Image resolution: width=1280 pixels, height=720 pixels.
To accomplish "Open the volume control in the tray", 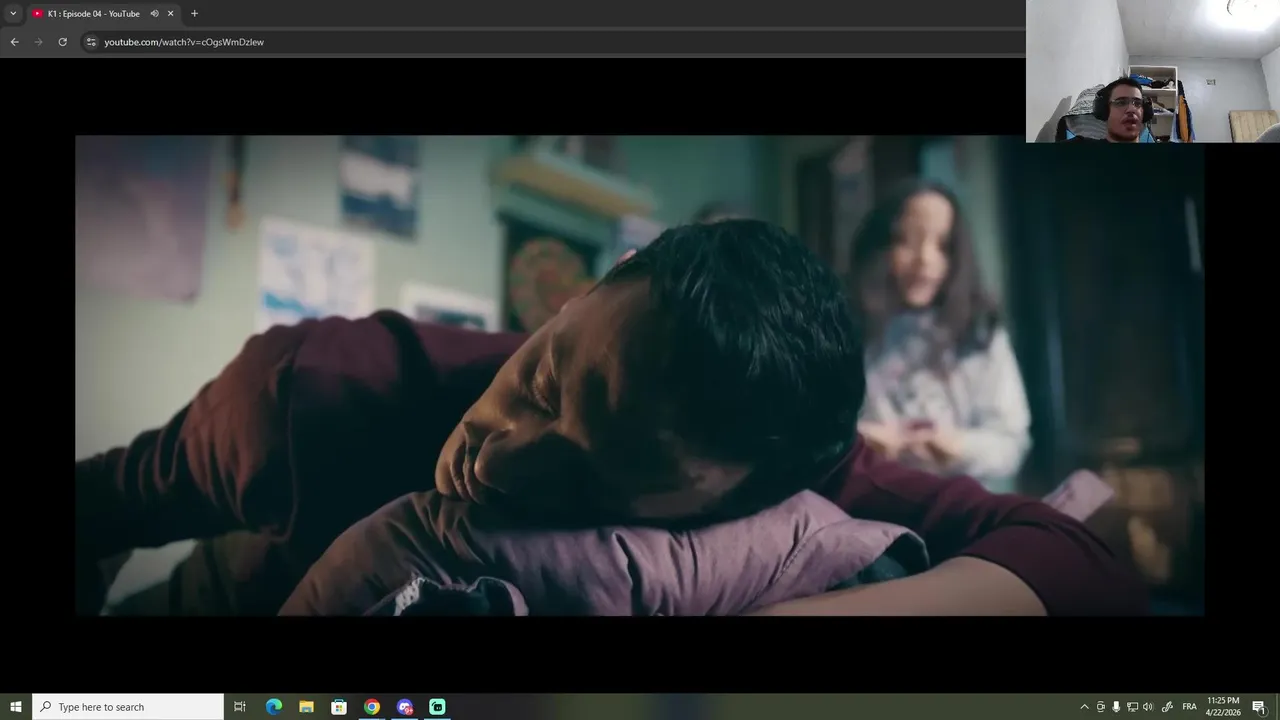I will pos(1148,707).
